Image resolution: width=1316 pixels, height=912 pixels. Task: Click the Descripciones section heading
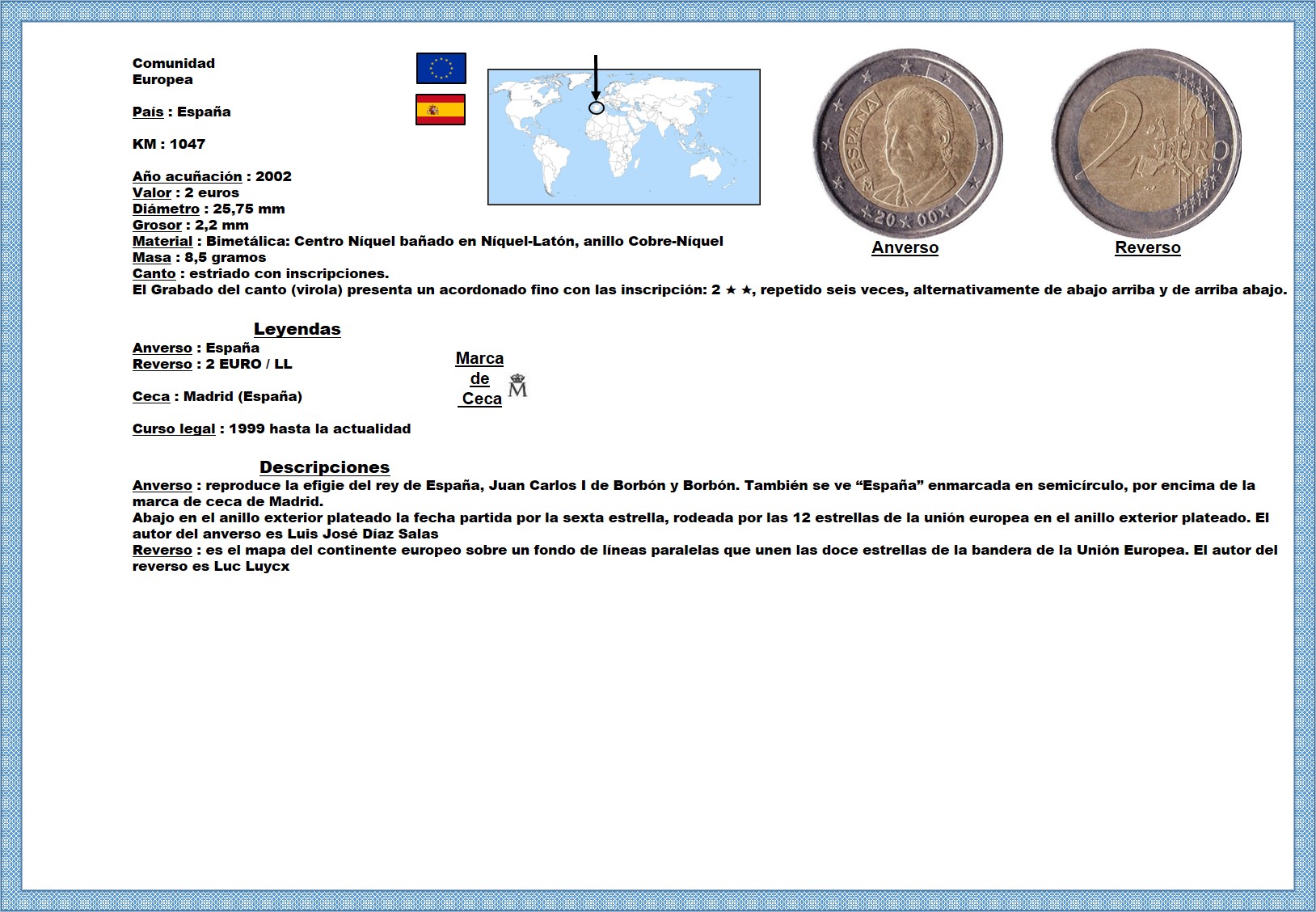tap(324, 467)
